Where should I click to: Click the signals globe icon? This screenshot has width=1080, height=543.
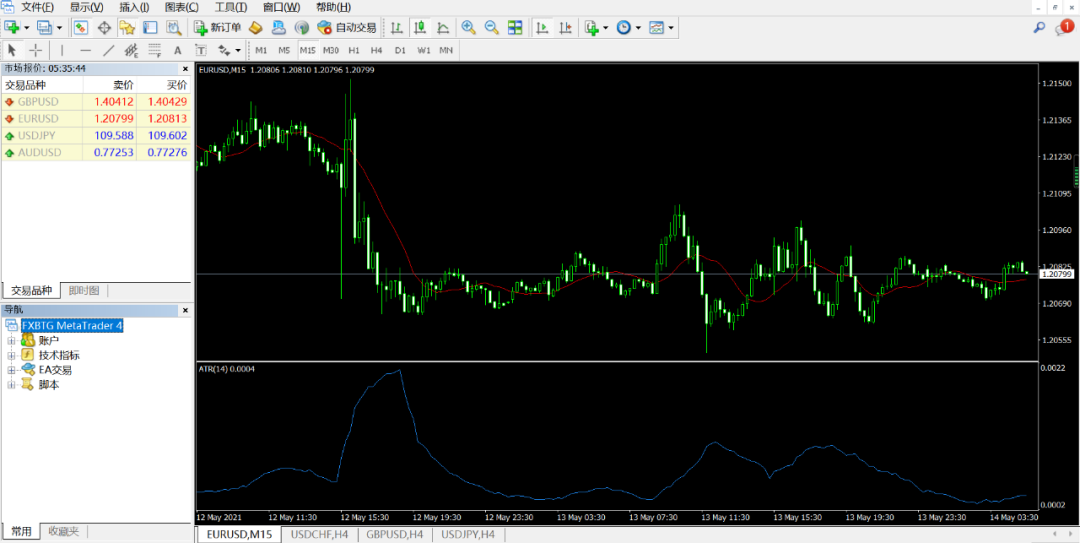pyautogui.click(x=301, y=28)
